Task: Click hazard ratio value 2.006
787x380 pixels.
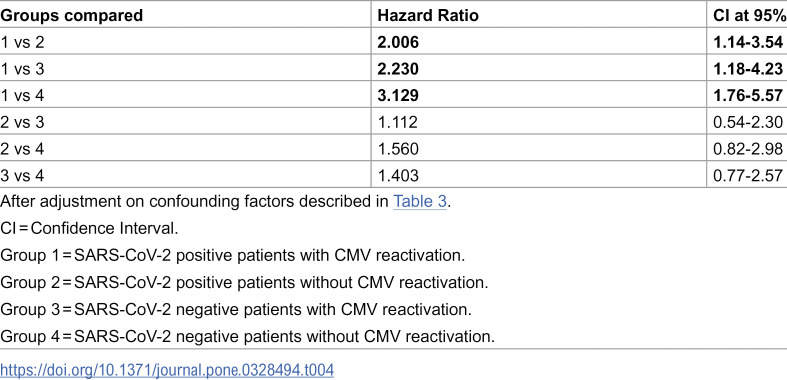Action: coord(398,42)
